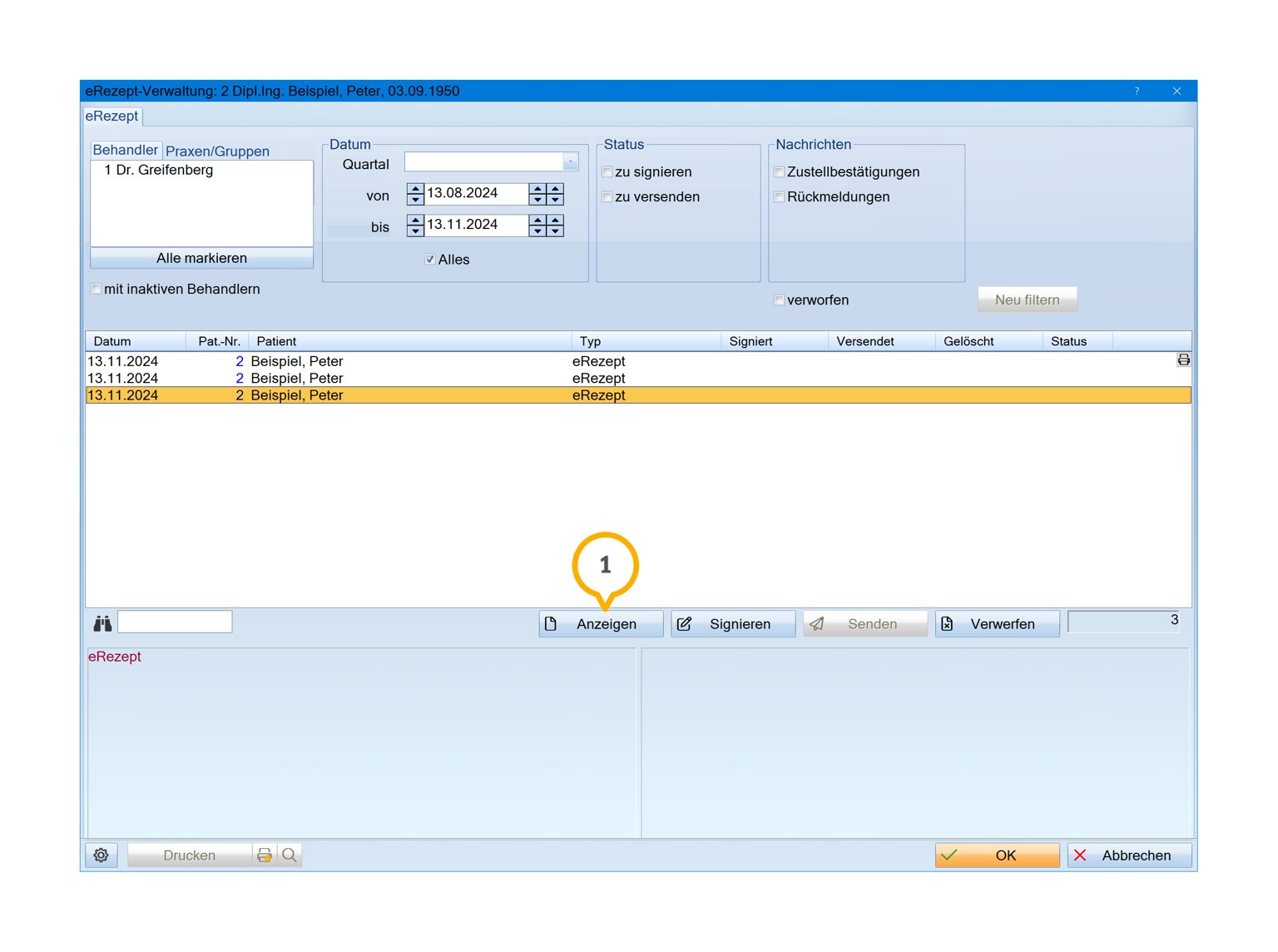Tick the 'verworfen' checkbox
The image size is (1278, 952).
tap(780, 300)
